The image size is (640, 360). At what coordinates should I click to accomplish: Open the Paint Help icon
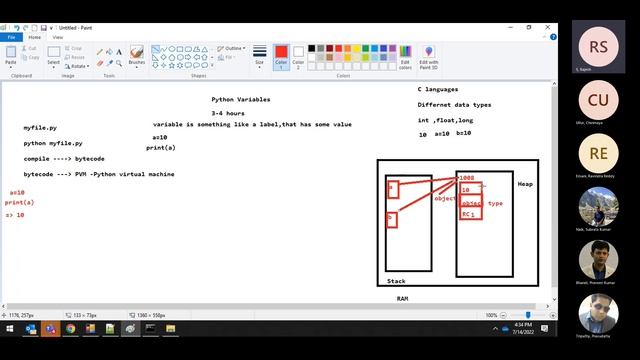tap(553, 37)
